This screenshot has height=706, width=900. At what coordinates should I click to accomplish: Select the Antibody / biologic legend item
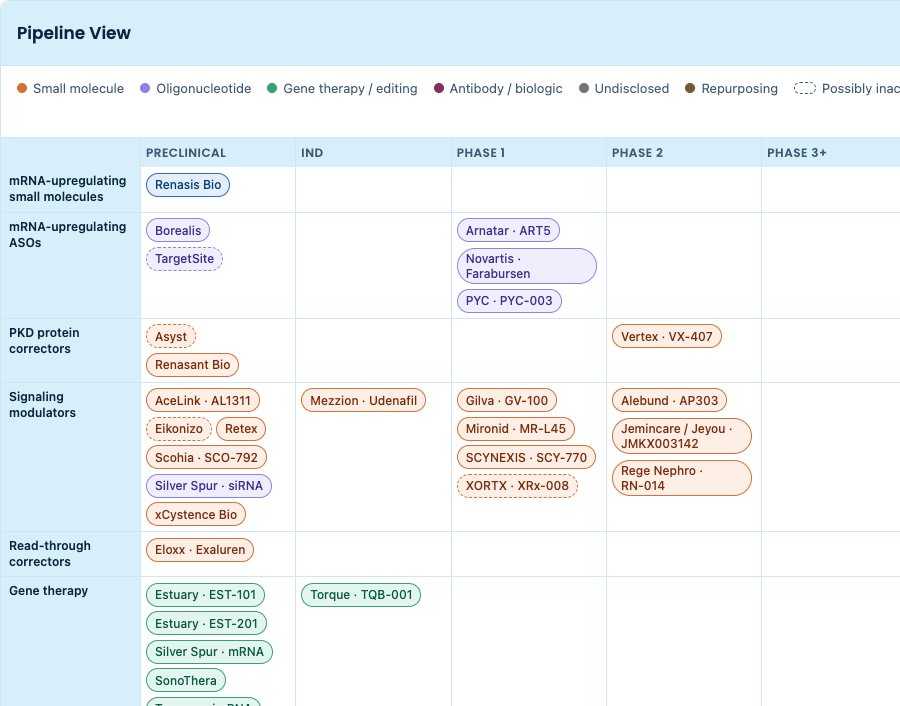[x=498, y=88]
